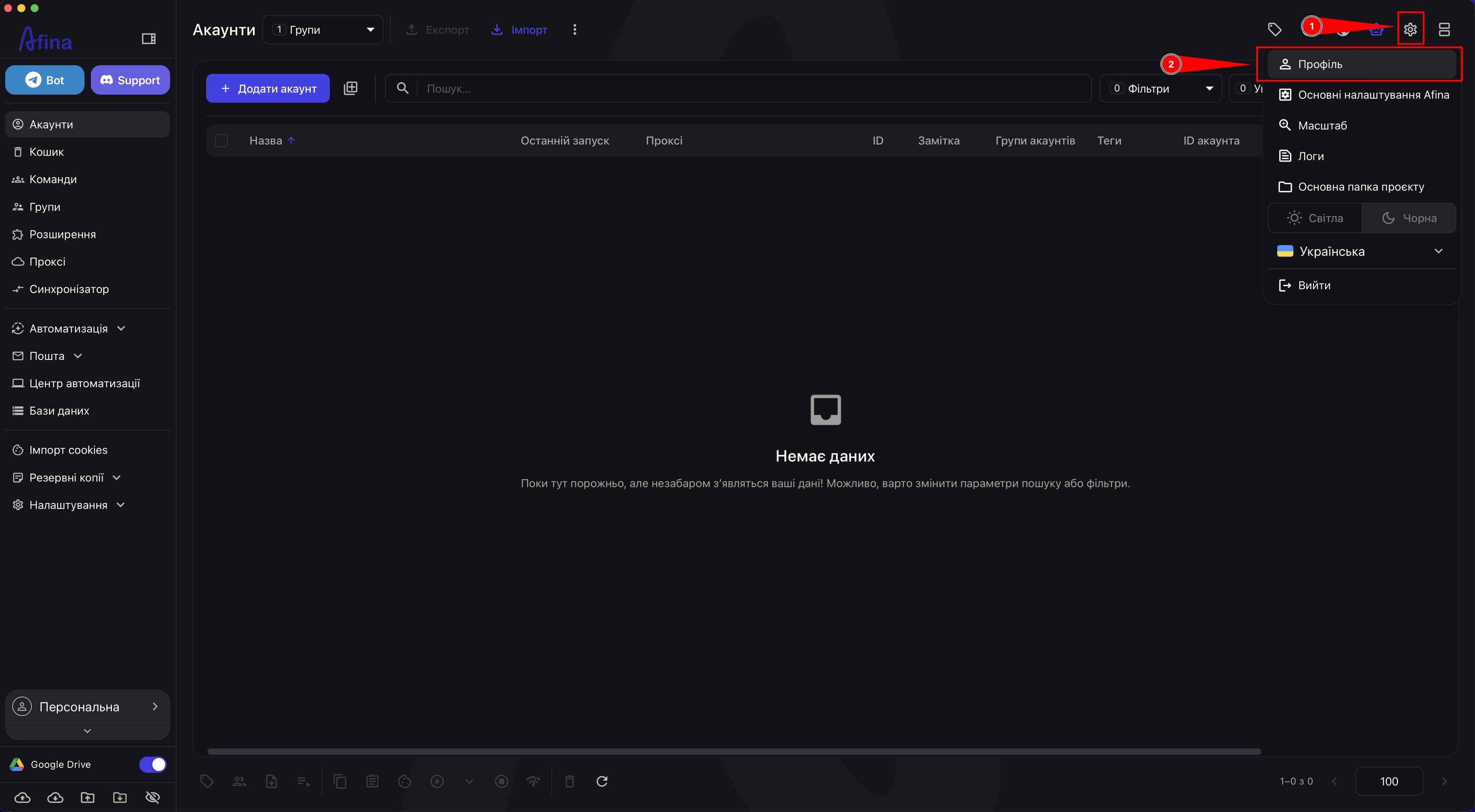
Task: Toggle the Google Drive switch off
Action: click(x=152, y=764)
